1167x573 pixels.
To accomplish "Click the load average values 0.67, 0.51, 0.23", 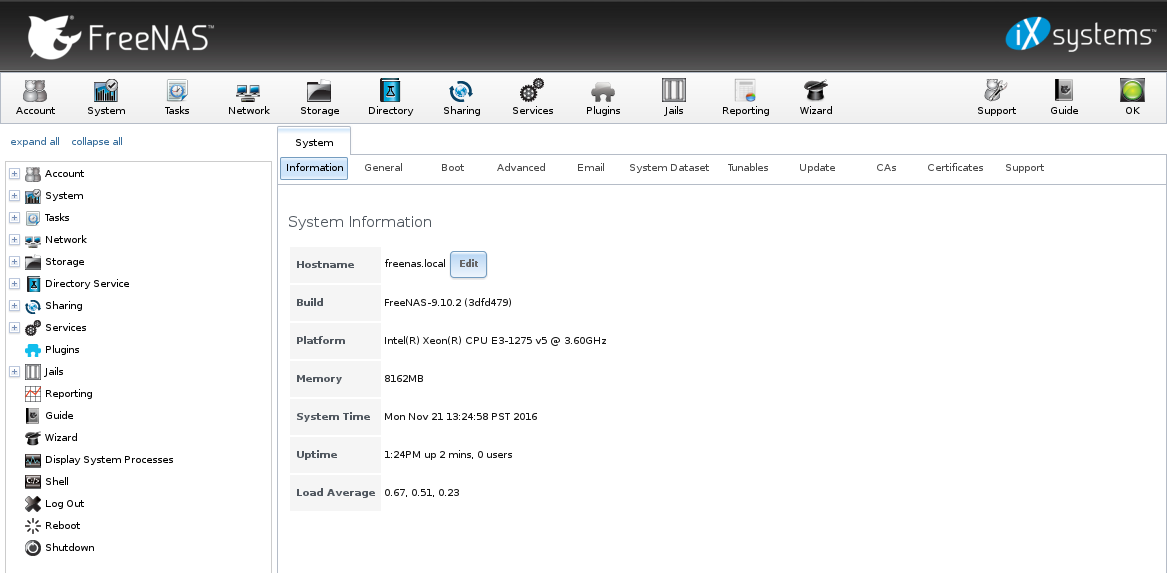I will [x=421, y=493].
